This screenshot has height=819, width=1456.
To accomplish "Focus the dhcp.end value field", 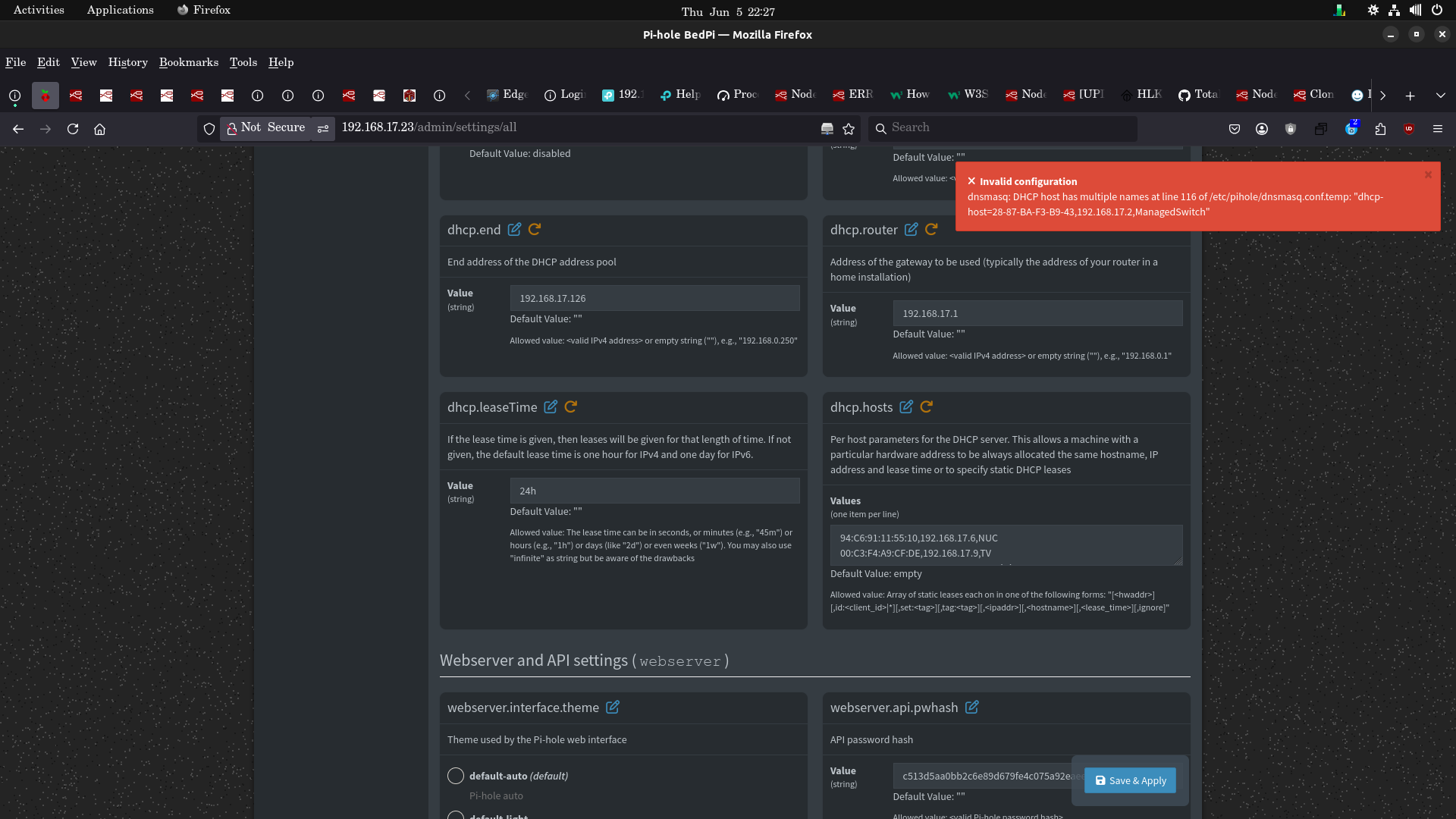I will (x=654, y=298).
